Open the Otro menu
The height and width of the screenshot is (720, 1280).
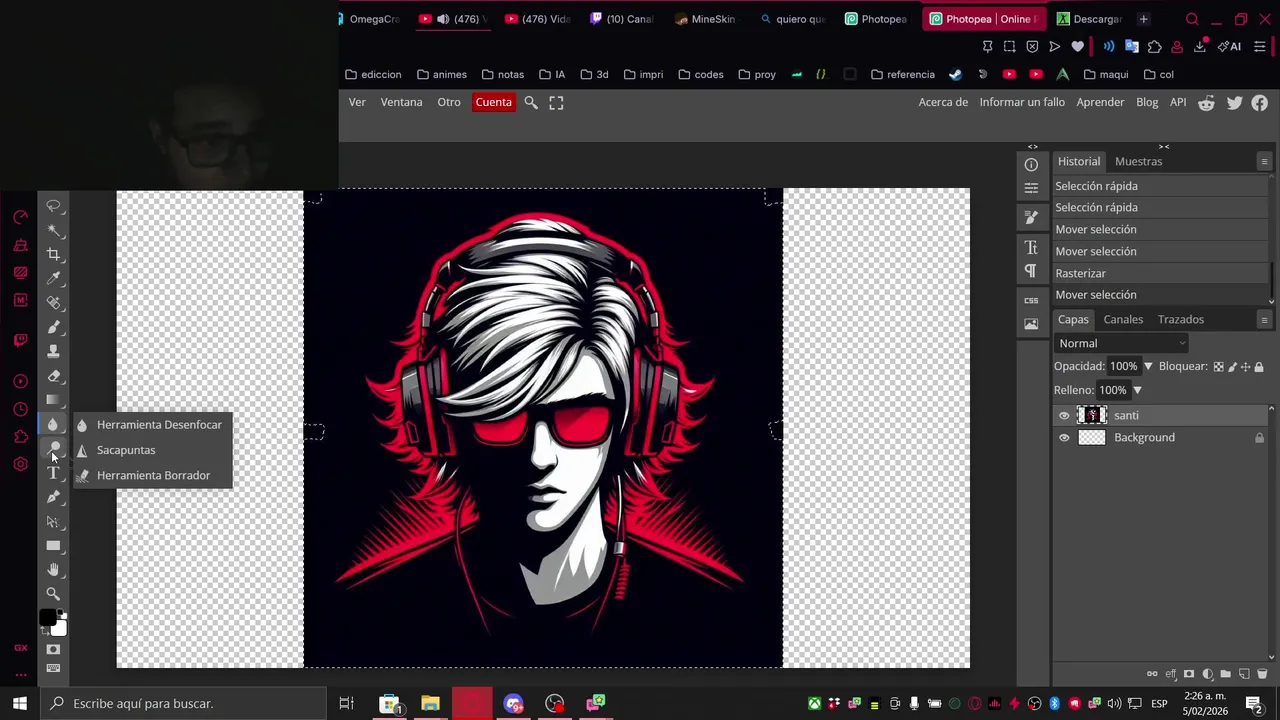tap(449, 102)
